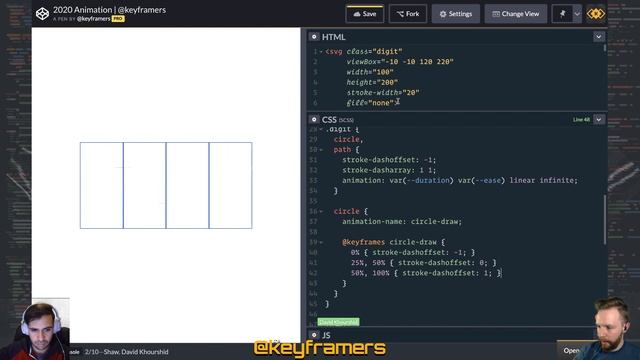Click the CSS panel title
Screen dimensions: 640x360
(x=329, y=120)
